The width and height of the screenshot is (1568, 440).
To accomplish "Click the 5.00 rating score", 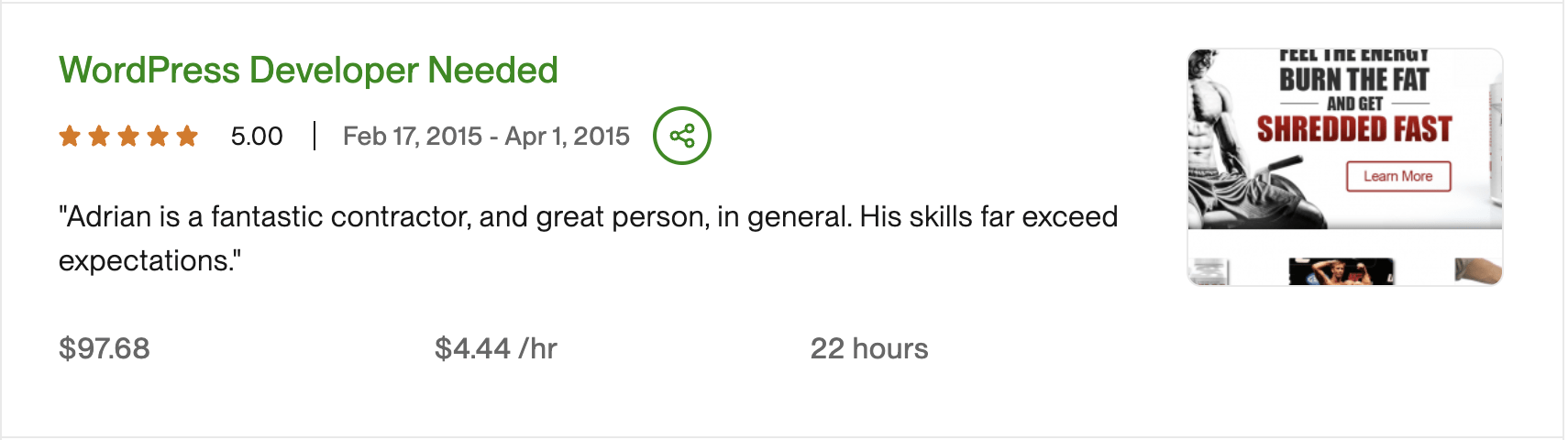I will [x=257, y=137].
